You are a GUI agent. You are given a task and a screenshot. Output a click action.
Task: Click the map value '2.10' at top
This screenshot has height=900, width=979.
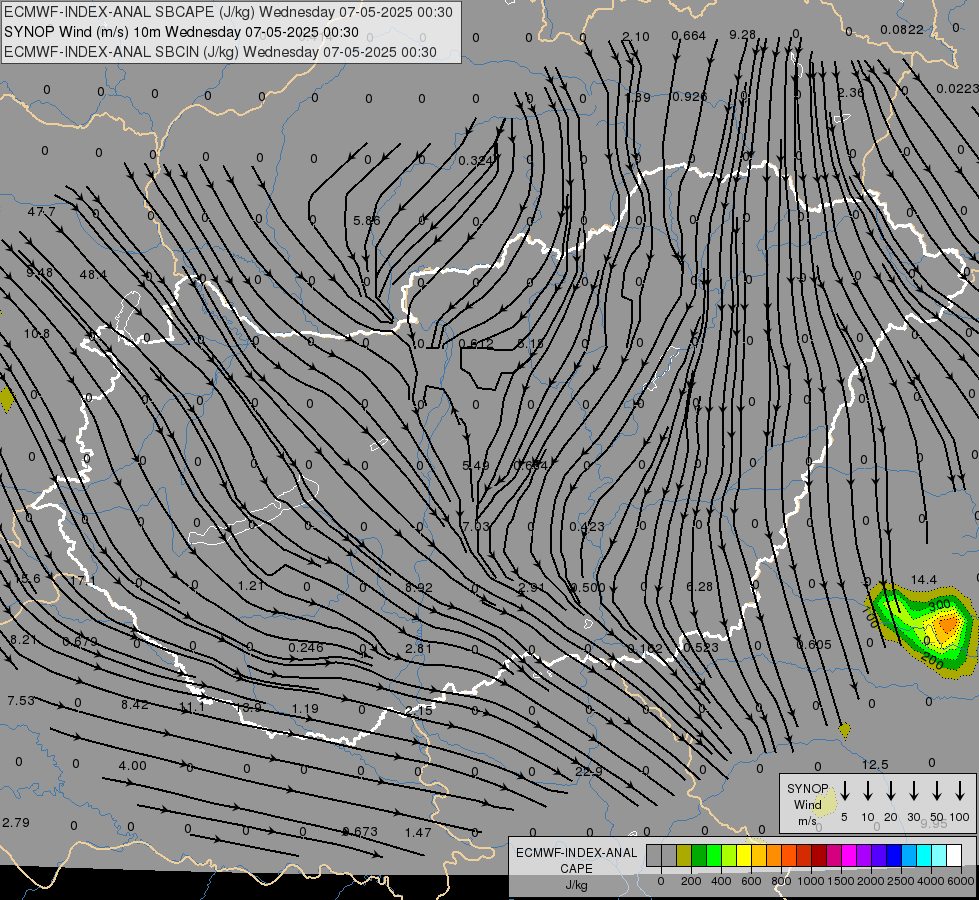pos(636,37)
